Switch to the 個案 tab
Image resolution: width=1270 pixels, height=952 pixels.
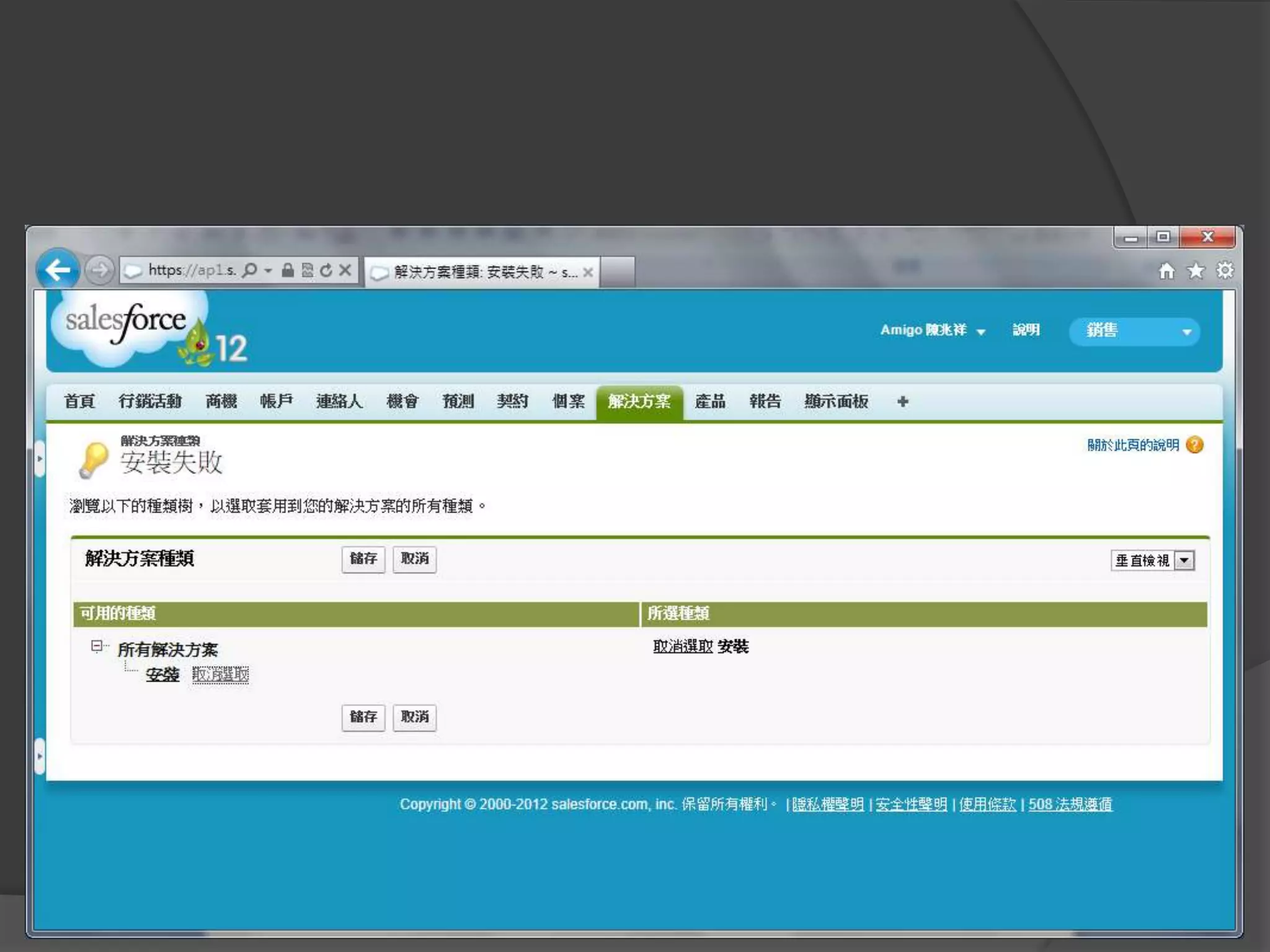568,402
